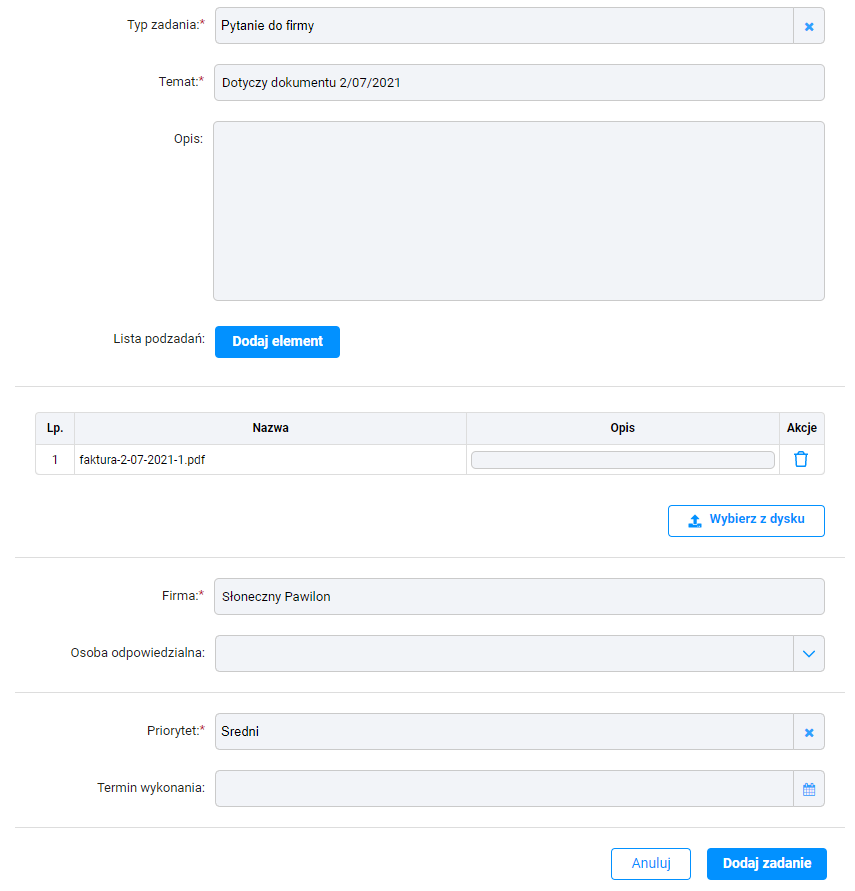Image resolution: width=855 pixels, height=891 pixels.
Task: Cancel the form with Anuluj
Action: coord(650,864)
